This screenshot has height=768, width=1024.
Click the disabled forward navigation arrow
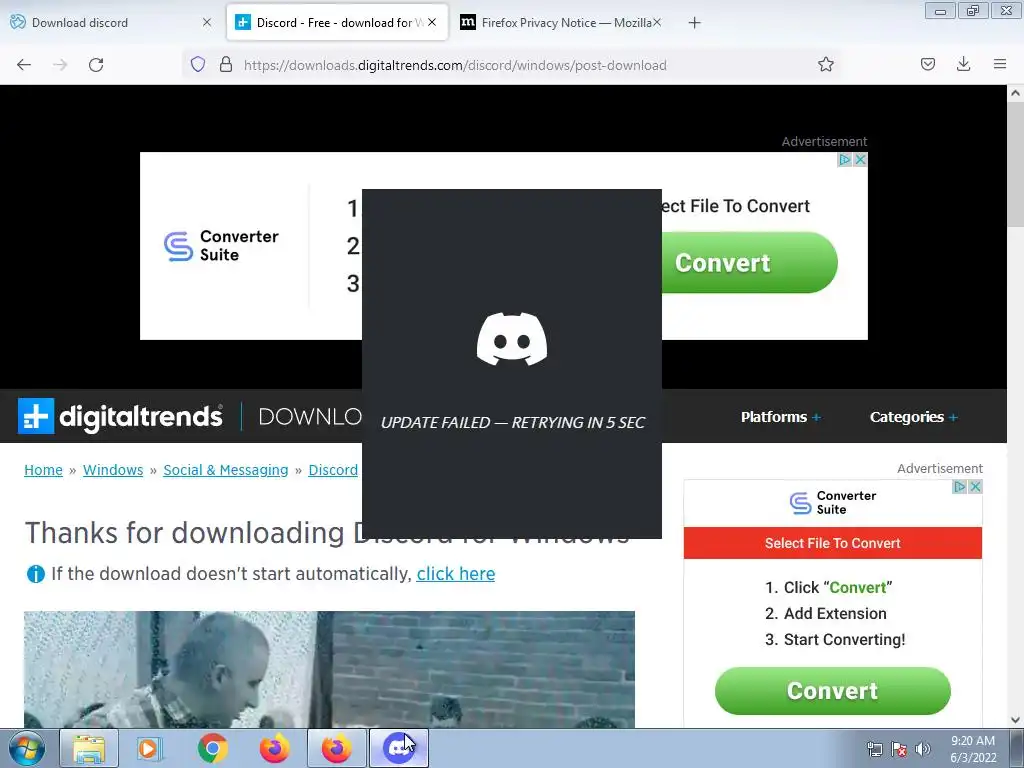click(x=60, y=65)
